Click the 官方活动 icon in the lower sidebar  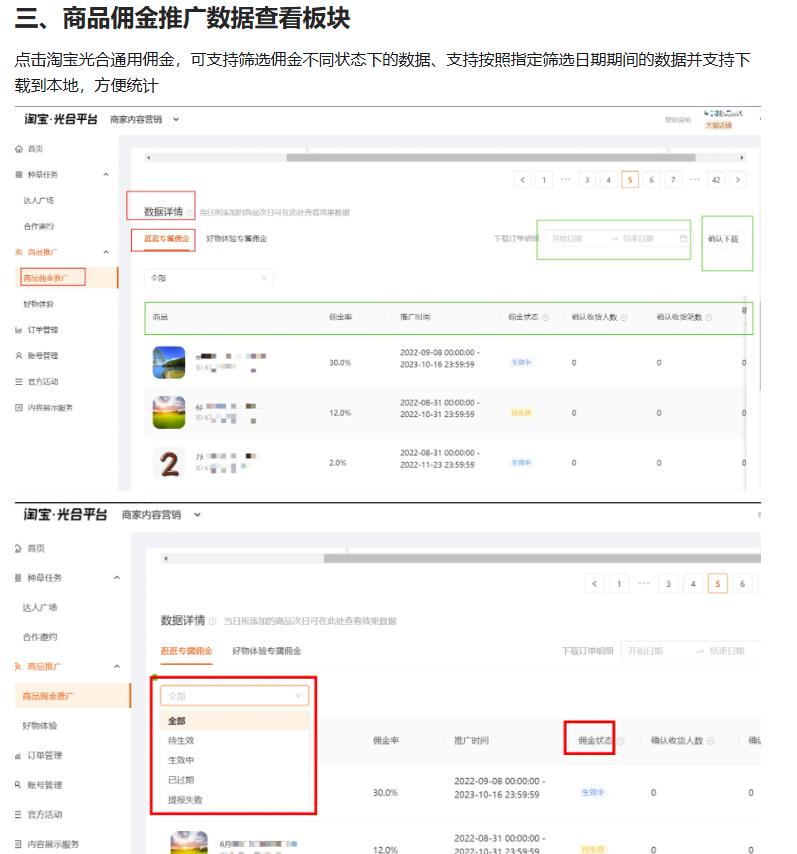[18, 814]
